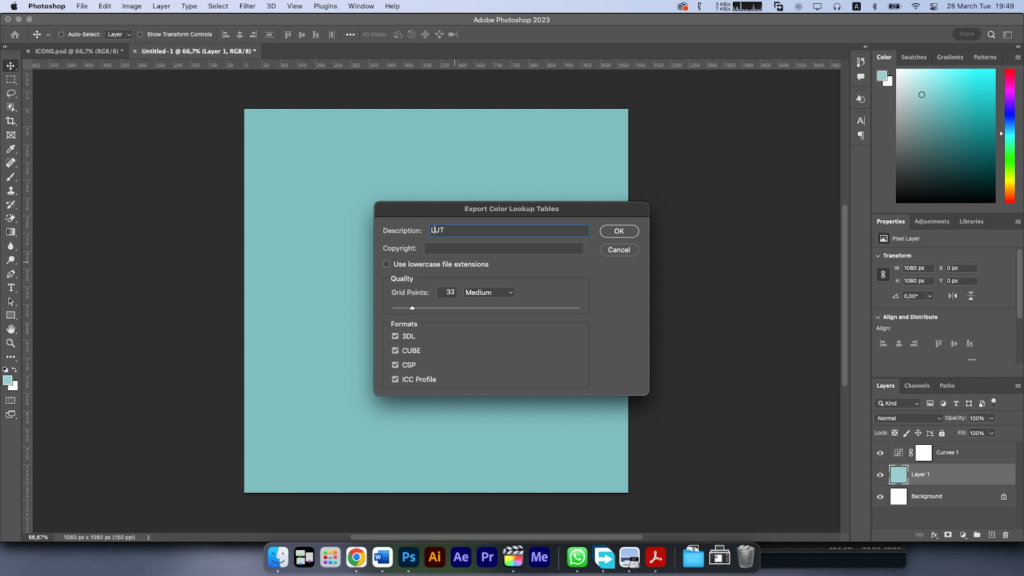The image size is (1024, 576).
Task: Select the Lasso tool
Action: click(x=10, y=93)
